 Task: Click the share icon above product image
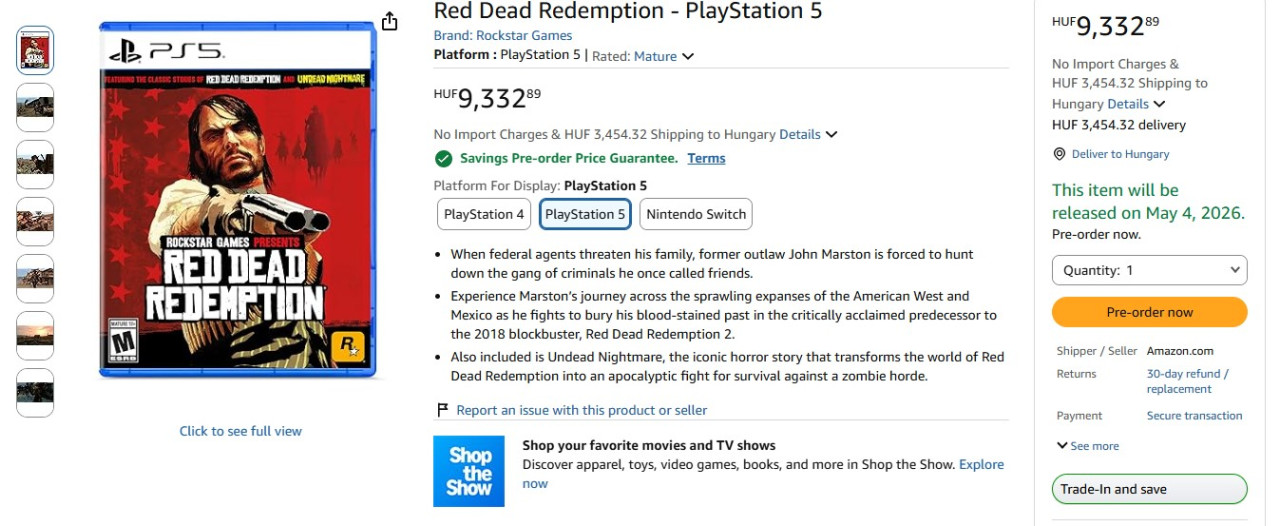[390, 22]
